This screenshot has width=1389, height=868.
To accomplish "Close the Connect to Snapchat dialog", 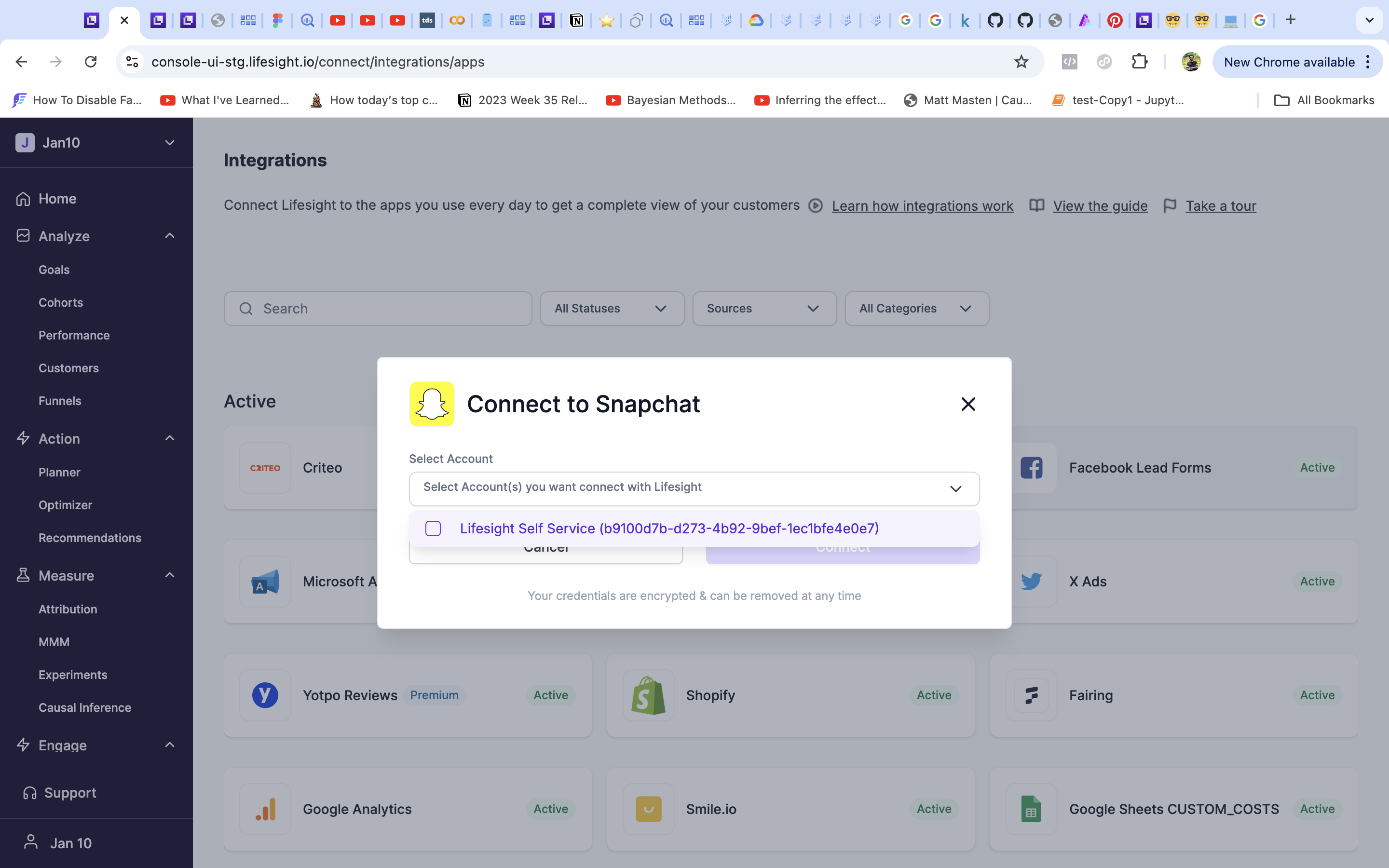I will click(967, 404).
